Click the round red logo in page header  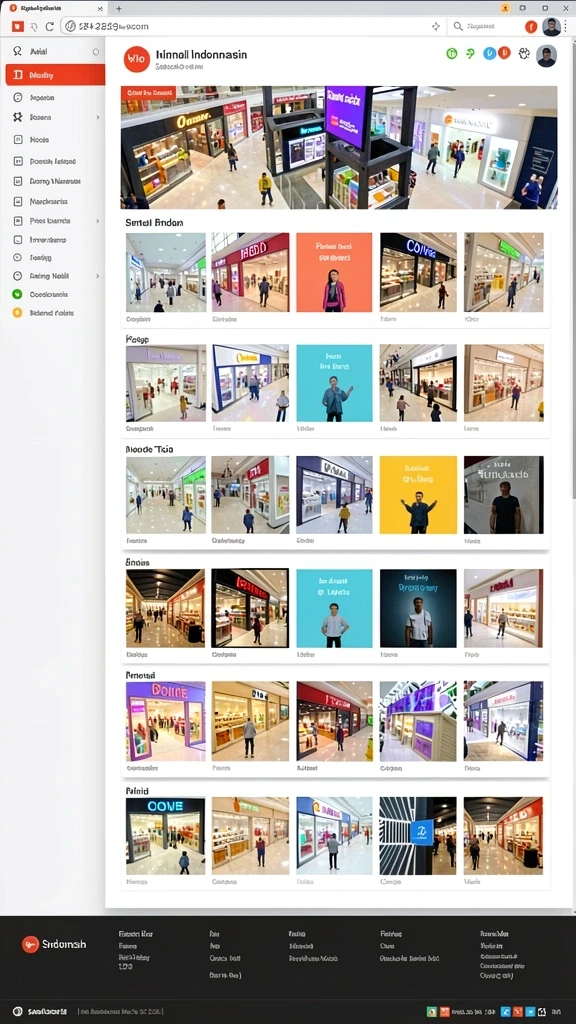click(136, 59)
